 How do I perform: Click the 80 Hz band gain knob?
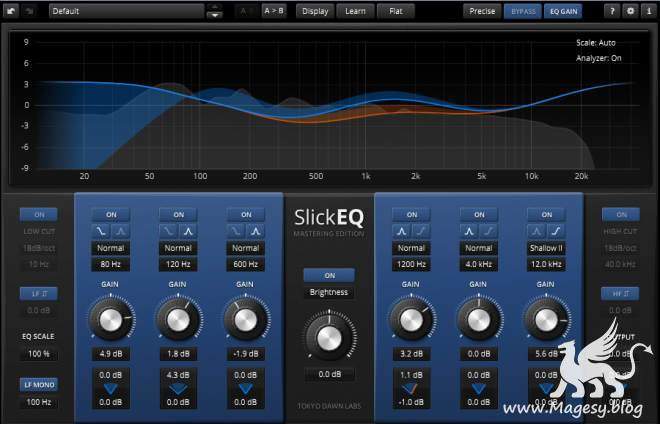(111, 320)
